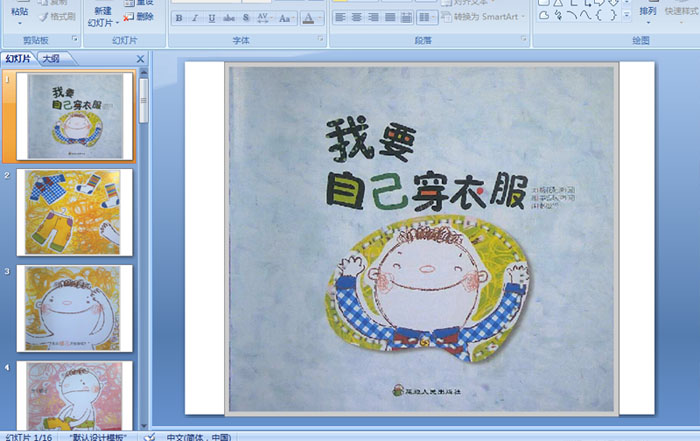Image resolution: width=700 pixels, height=441 pixels.
Task: Select the arc shape
Action: click(x=572, y=15)
